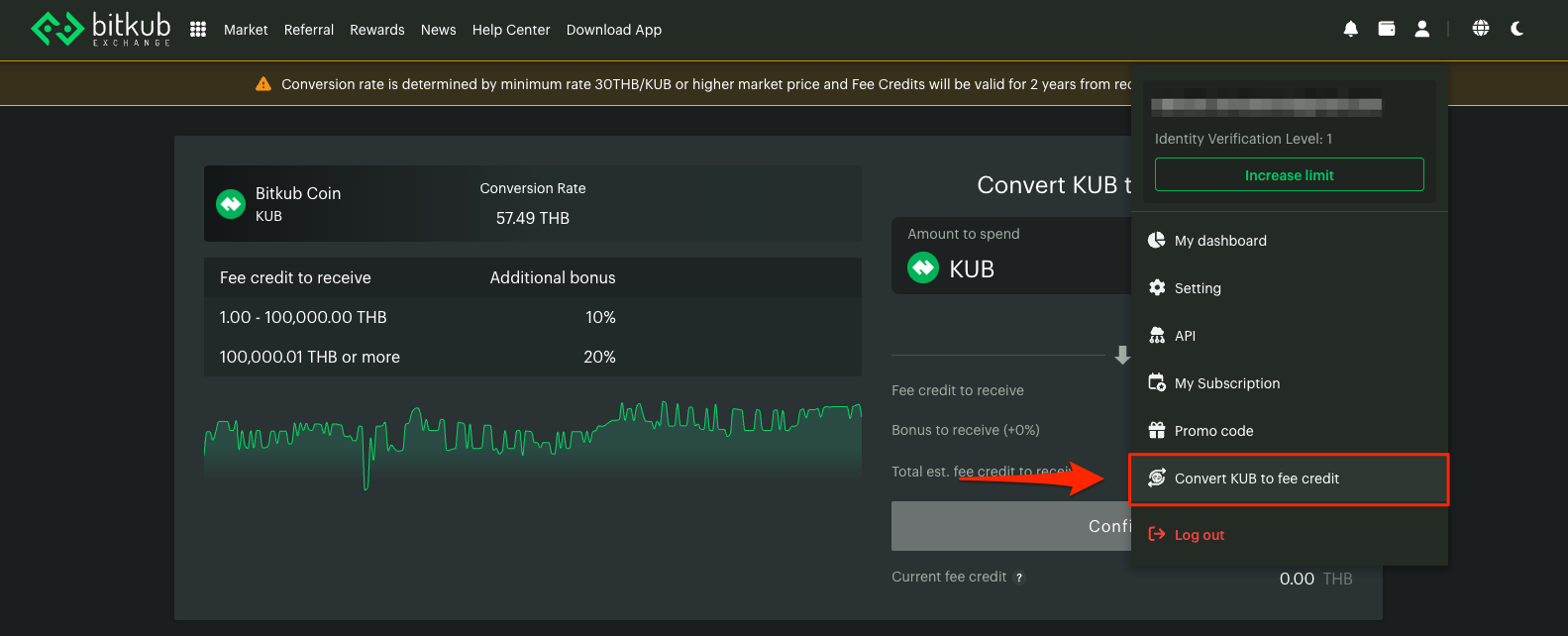Click the 10% additional bonus value
This screenshot has height=636, width=1568.
tap(600, 317)
